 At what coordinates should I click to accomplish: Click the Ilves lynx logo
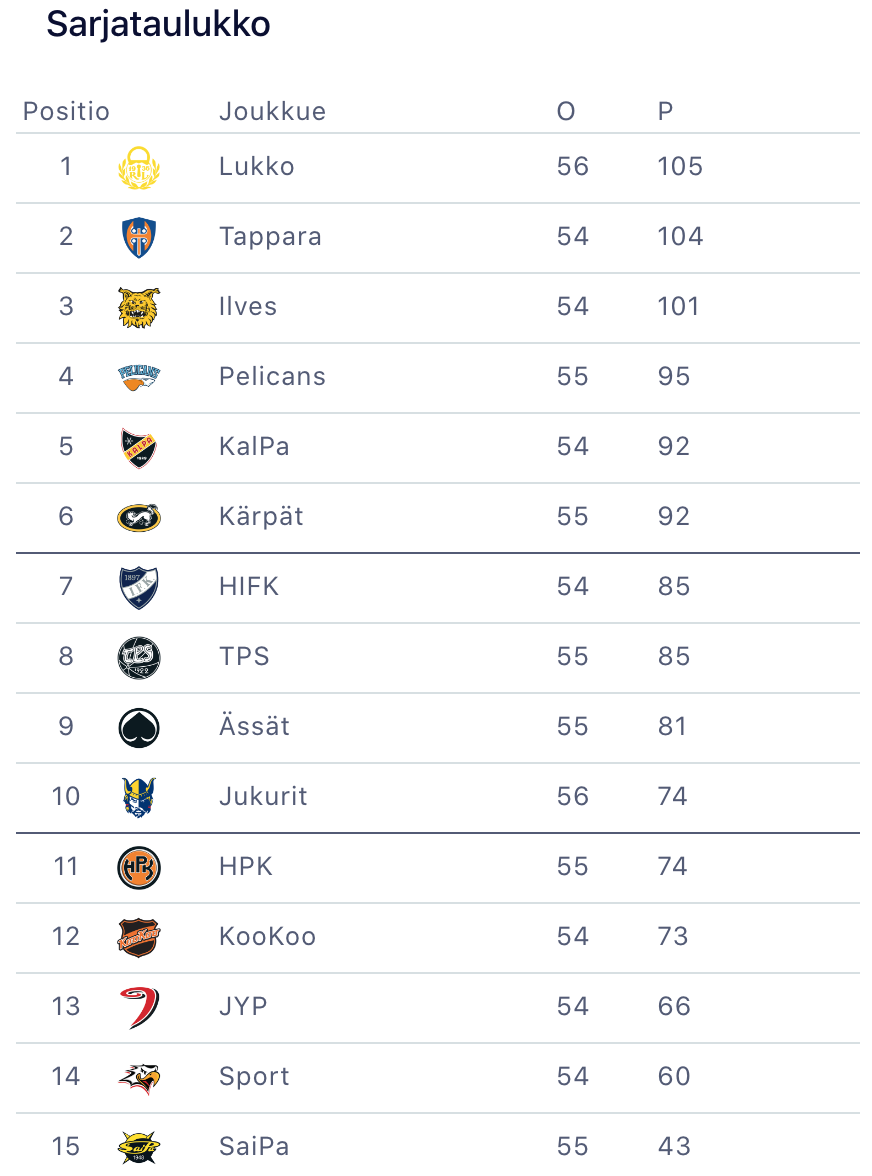(x=139, y=307)
